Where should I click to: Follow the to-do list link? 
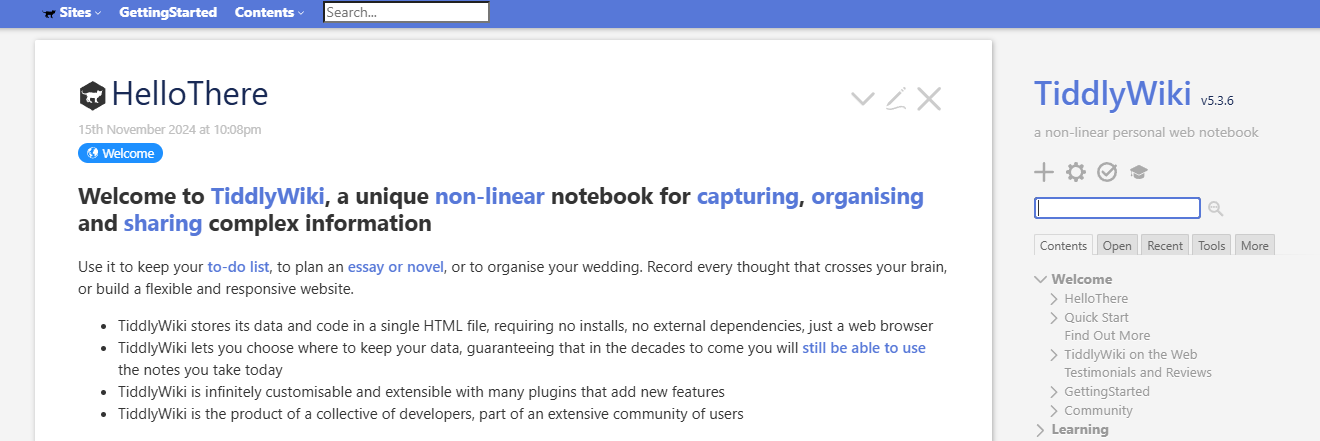click(238, 267)
